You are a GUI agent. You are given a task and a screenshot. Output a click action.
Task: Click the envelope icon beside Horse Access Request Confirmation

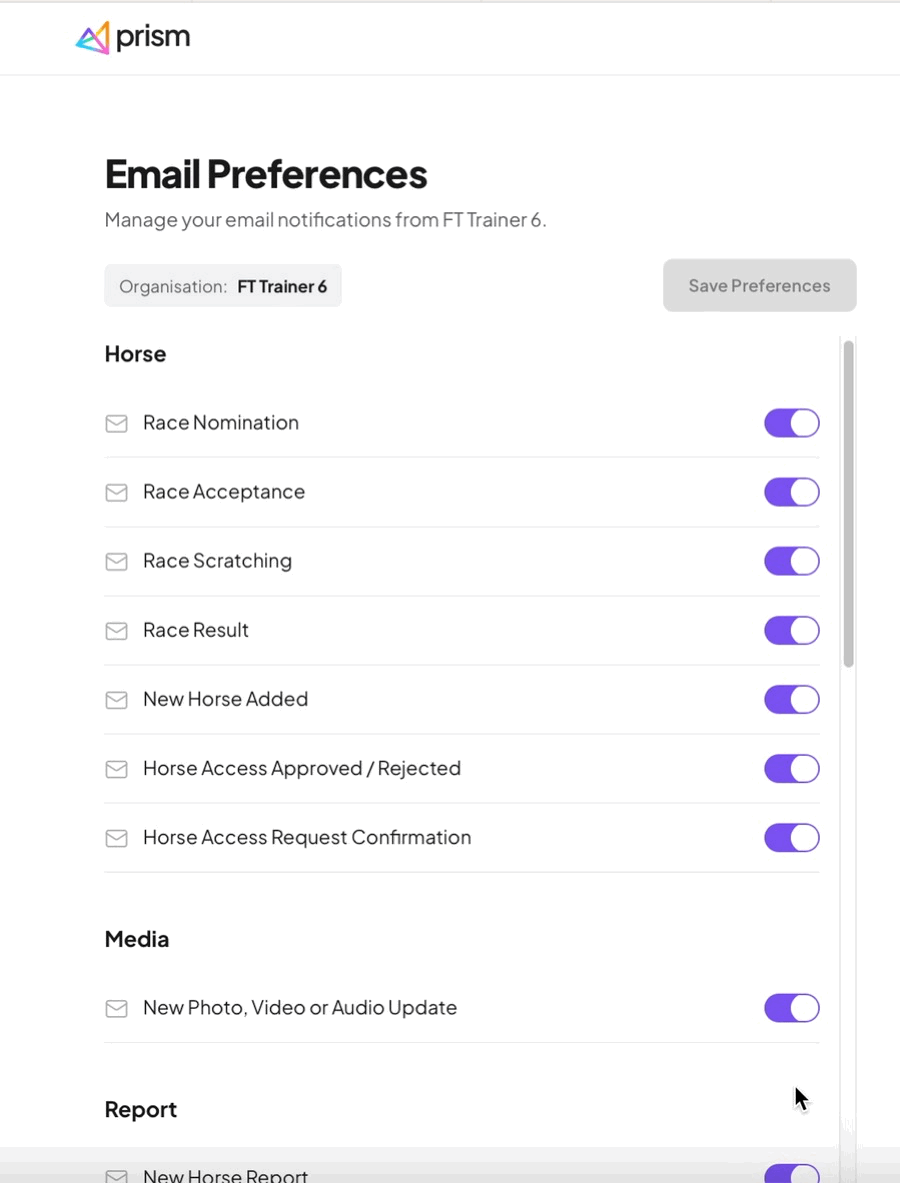(x=116, y=838)
